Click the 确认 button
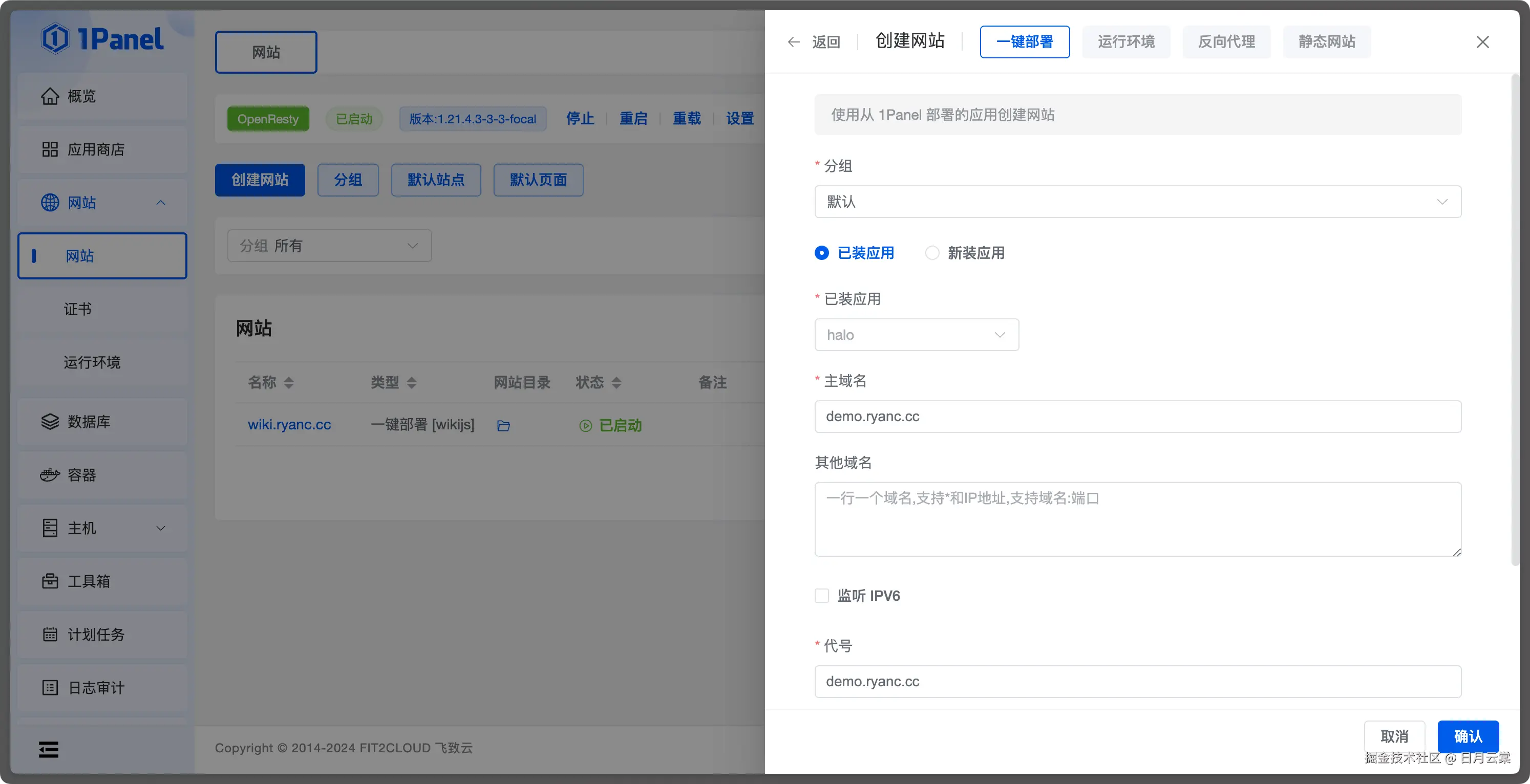Image resolution: width=1530 pixels, height=784 pixels. [x=1468, y=736]
